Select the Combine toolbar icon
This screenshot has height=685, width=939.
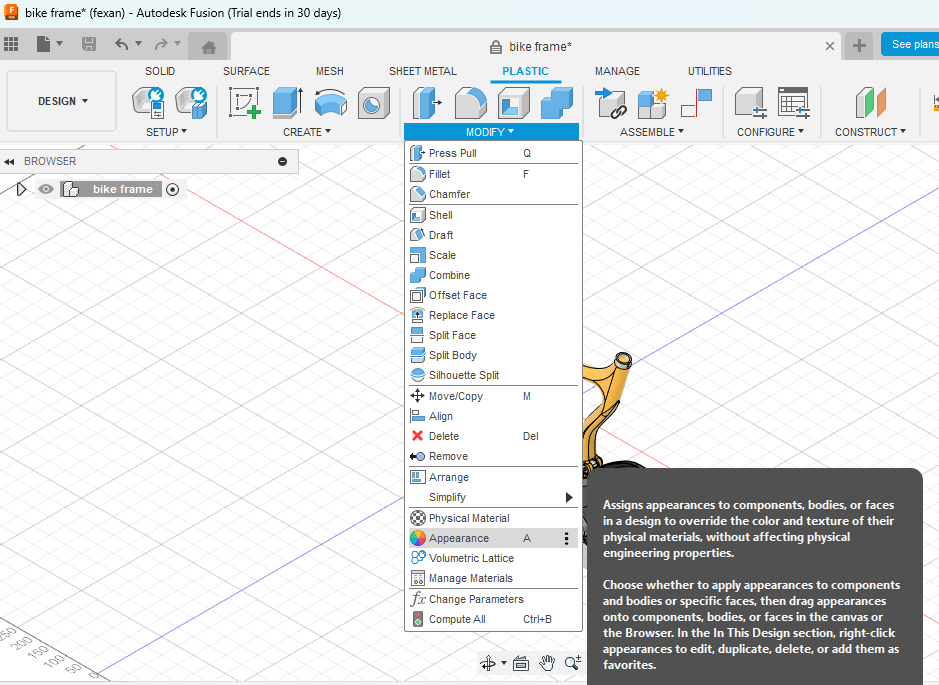[557, 102]
